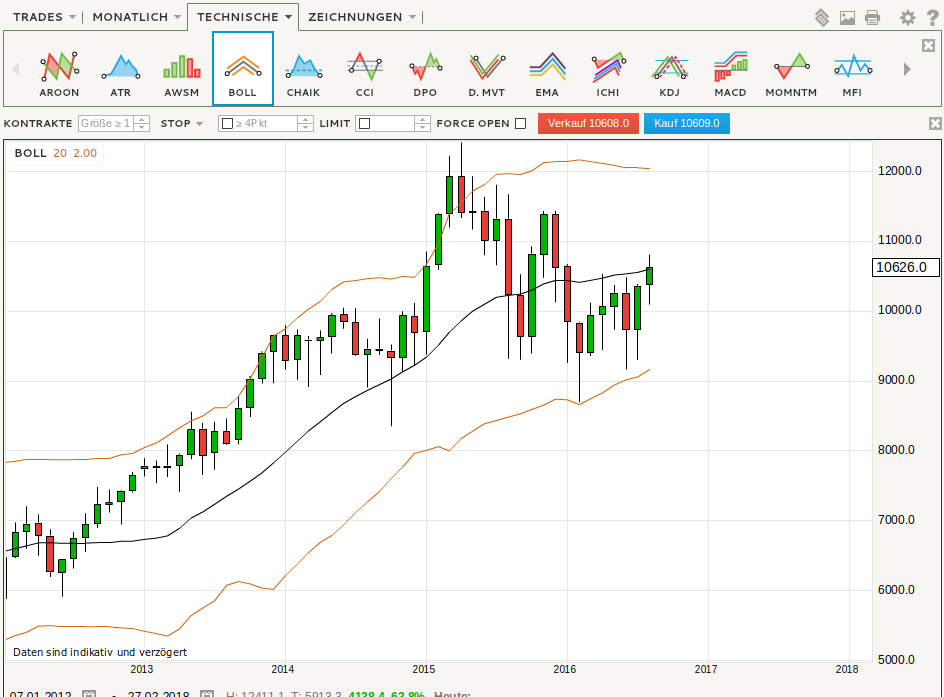Open the layers icon in top toolbar

[822, 17]
